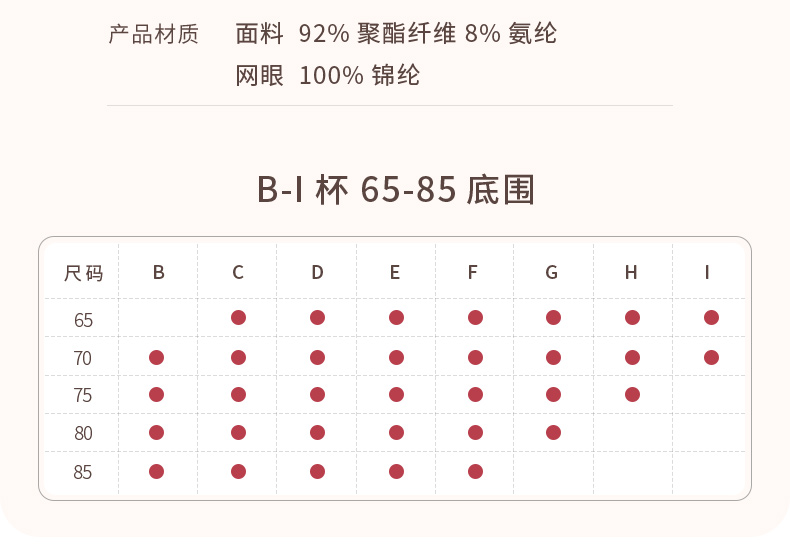This screenshot has width=790, height=553.
Task: Click the red dot for 65 cup I
Action: coord(711,318)
